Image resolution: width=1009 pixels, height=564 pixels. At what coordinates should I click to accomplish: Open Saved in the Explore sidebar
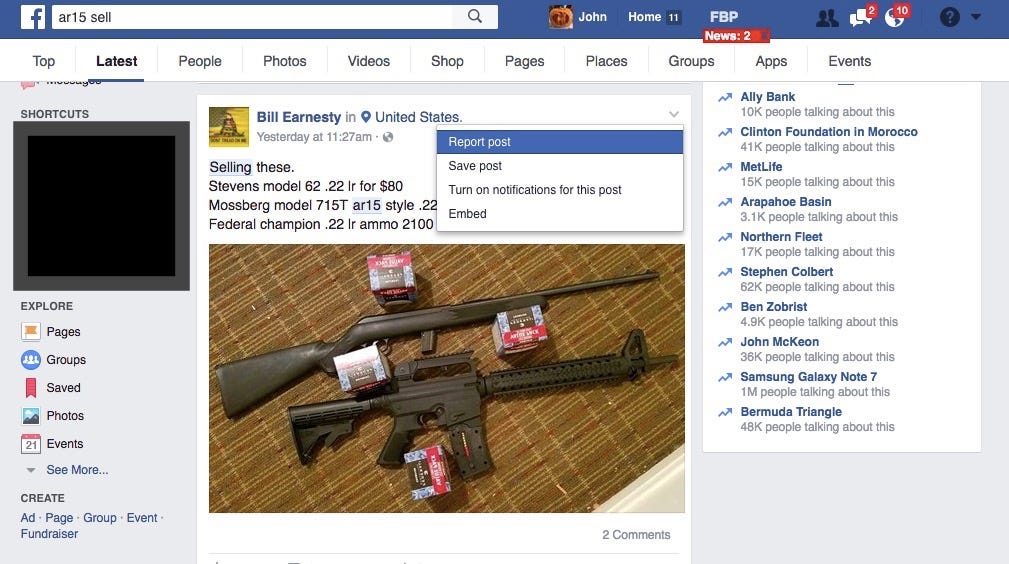tap(51, 388)
